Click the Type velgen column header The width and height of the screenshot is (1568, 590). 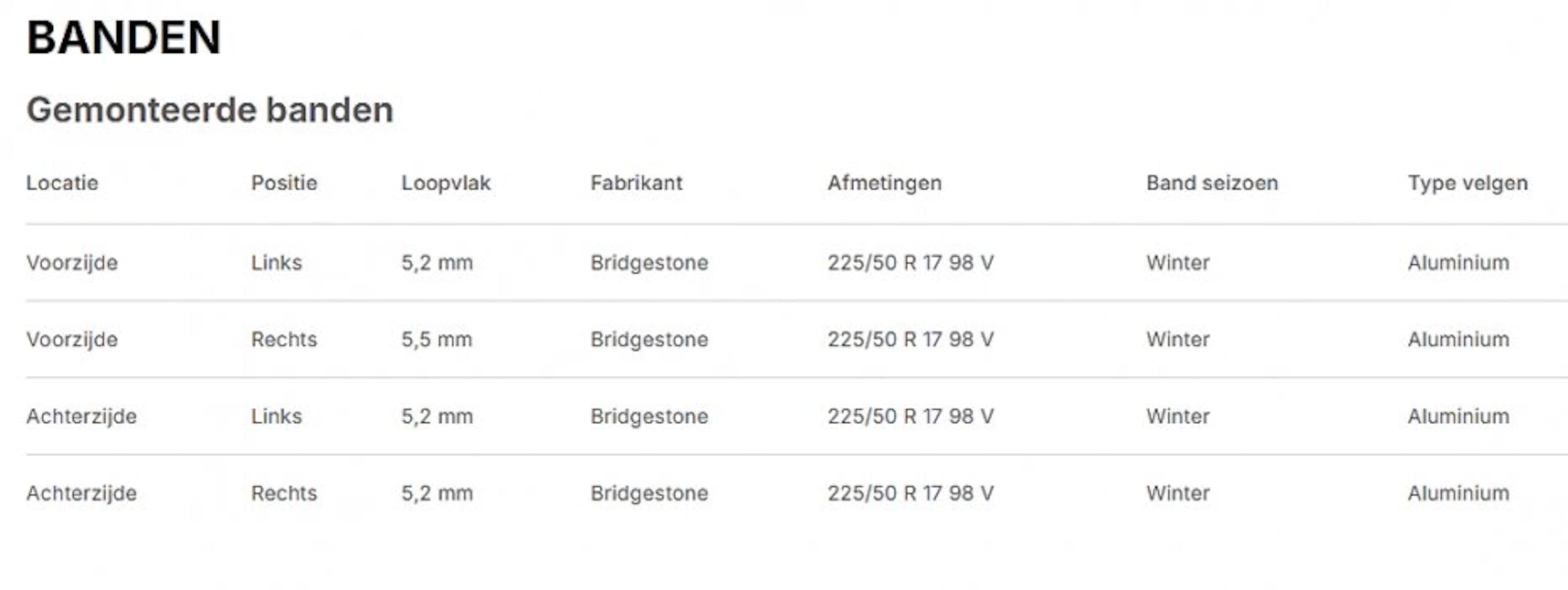pos(1467,183)
